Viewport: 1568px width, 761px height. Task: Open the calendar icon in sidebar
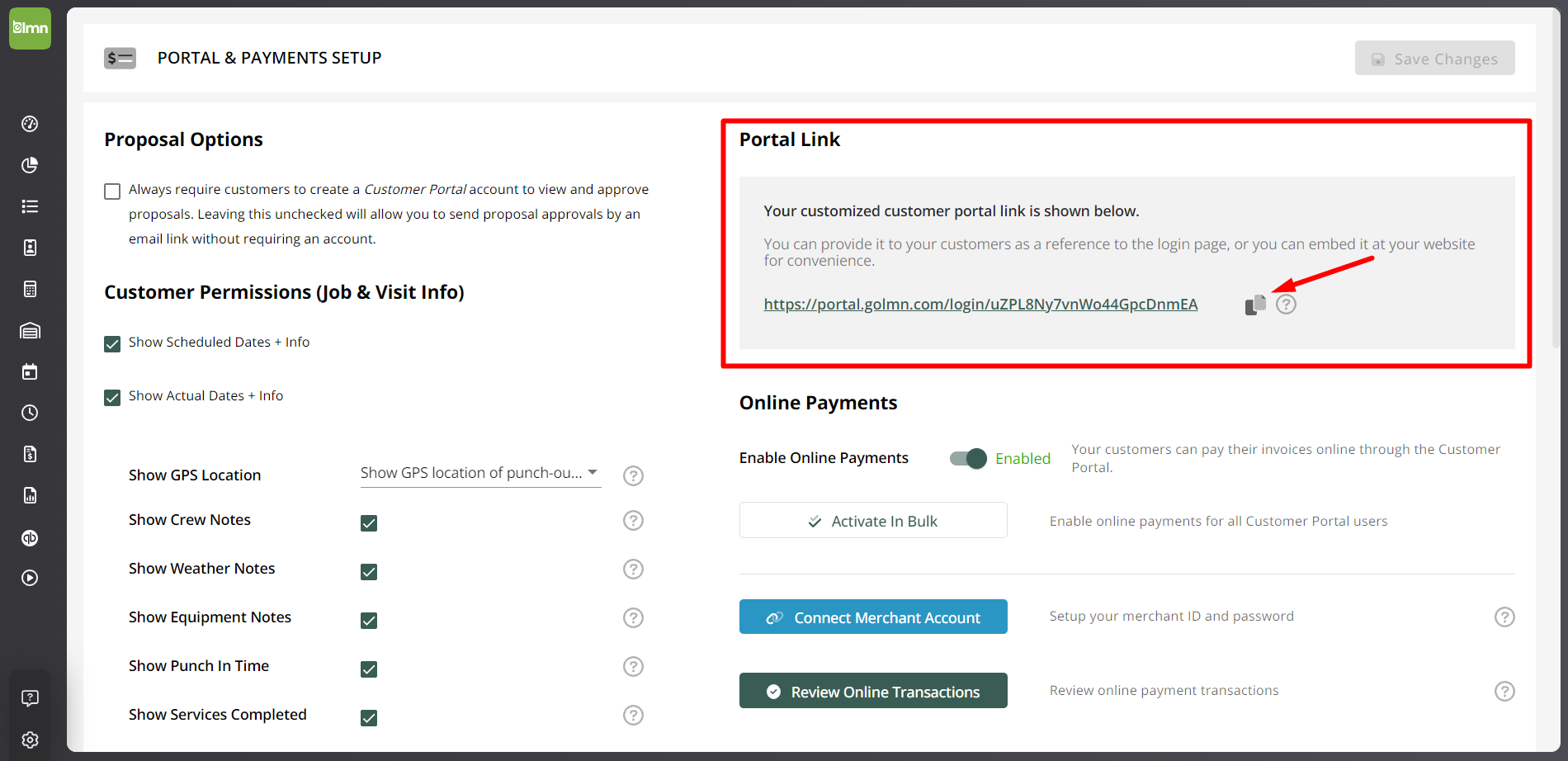[30, 371]
